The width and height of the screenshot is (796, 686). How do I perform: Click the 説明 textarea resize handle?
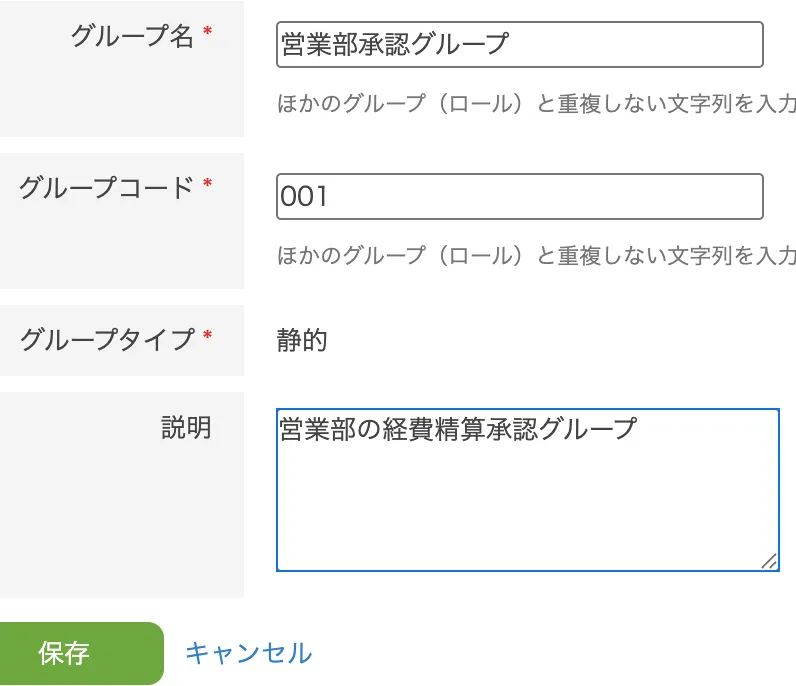point(768,561)
